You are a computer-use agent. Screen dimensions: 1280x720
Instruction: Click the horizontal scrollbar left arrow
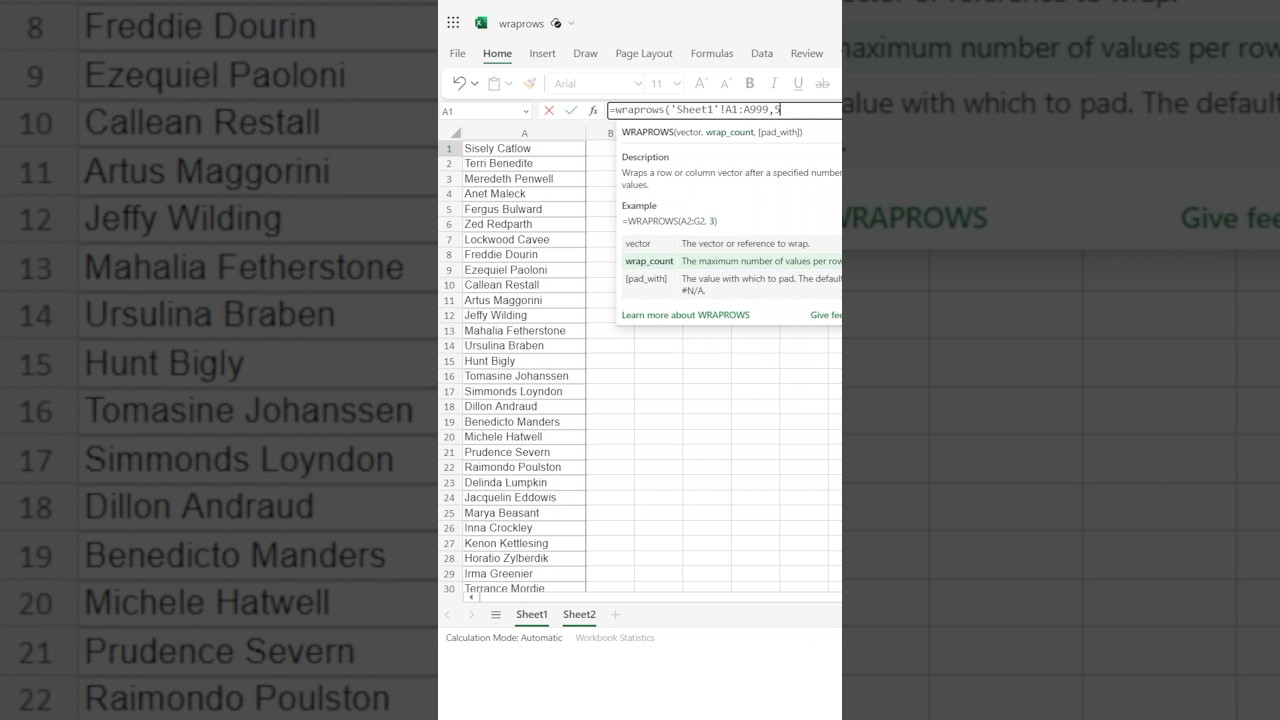pos(471,597)
